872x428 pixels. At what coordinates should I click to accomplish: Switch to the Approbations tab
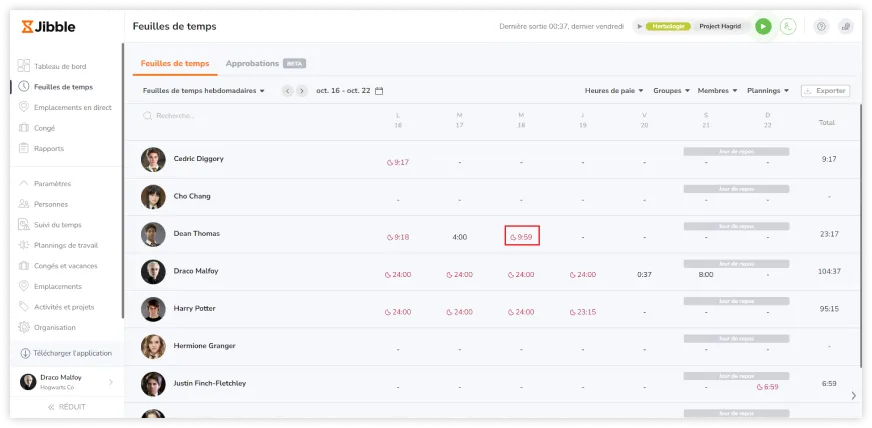click(252, 63)
